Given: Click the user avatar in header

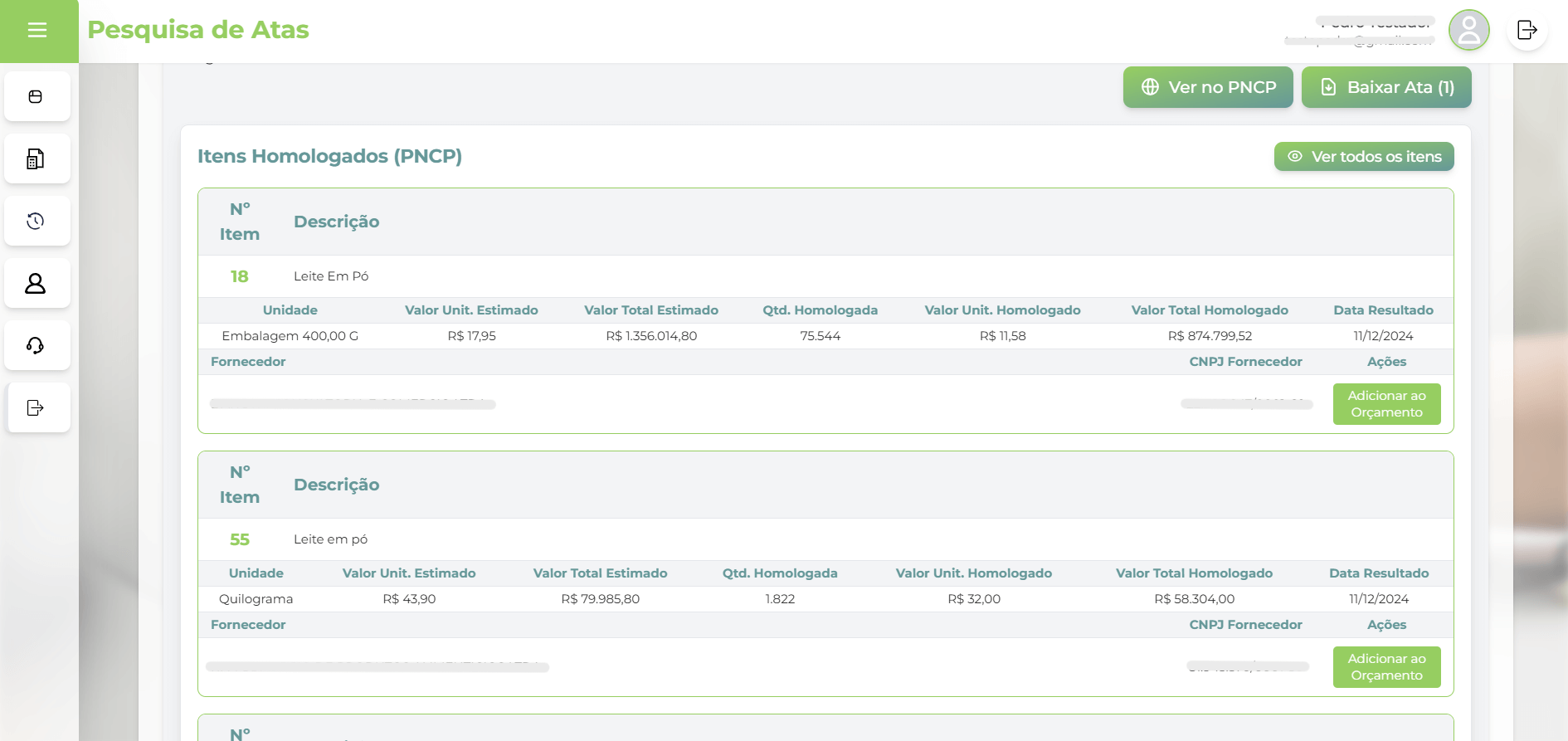Looking at the screenshot, I should (x=1468, y=31).
